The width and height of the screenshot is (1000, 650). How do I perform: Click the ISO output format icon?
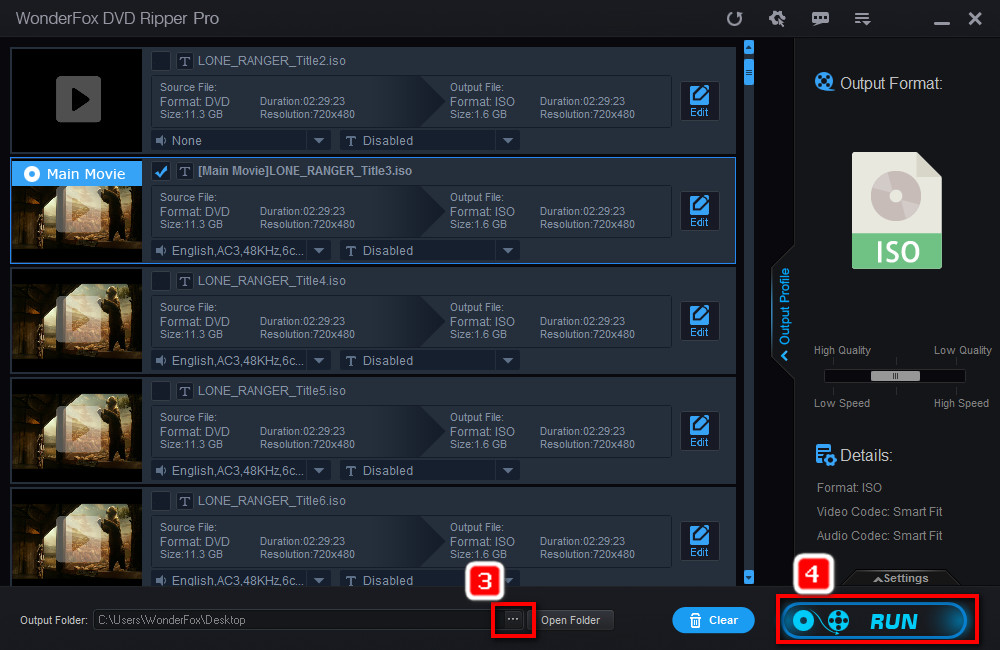click(897, 210)
